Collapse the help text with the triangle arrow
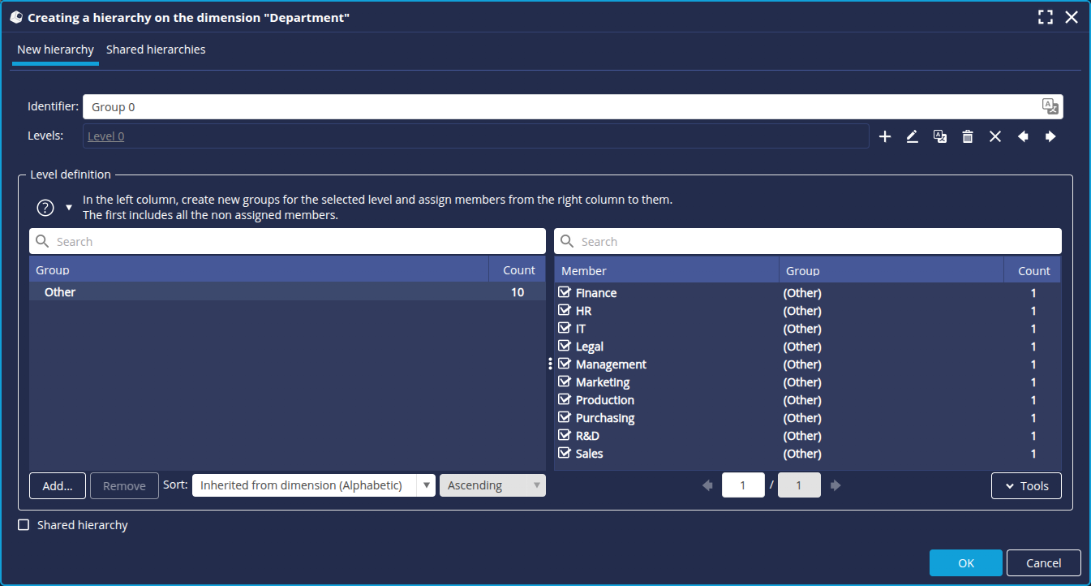The image size is (1091, 586). [x=69, y=208]
